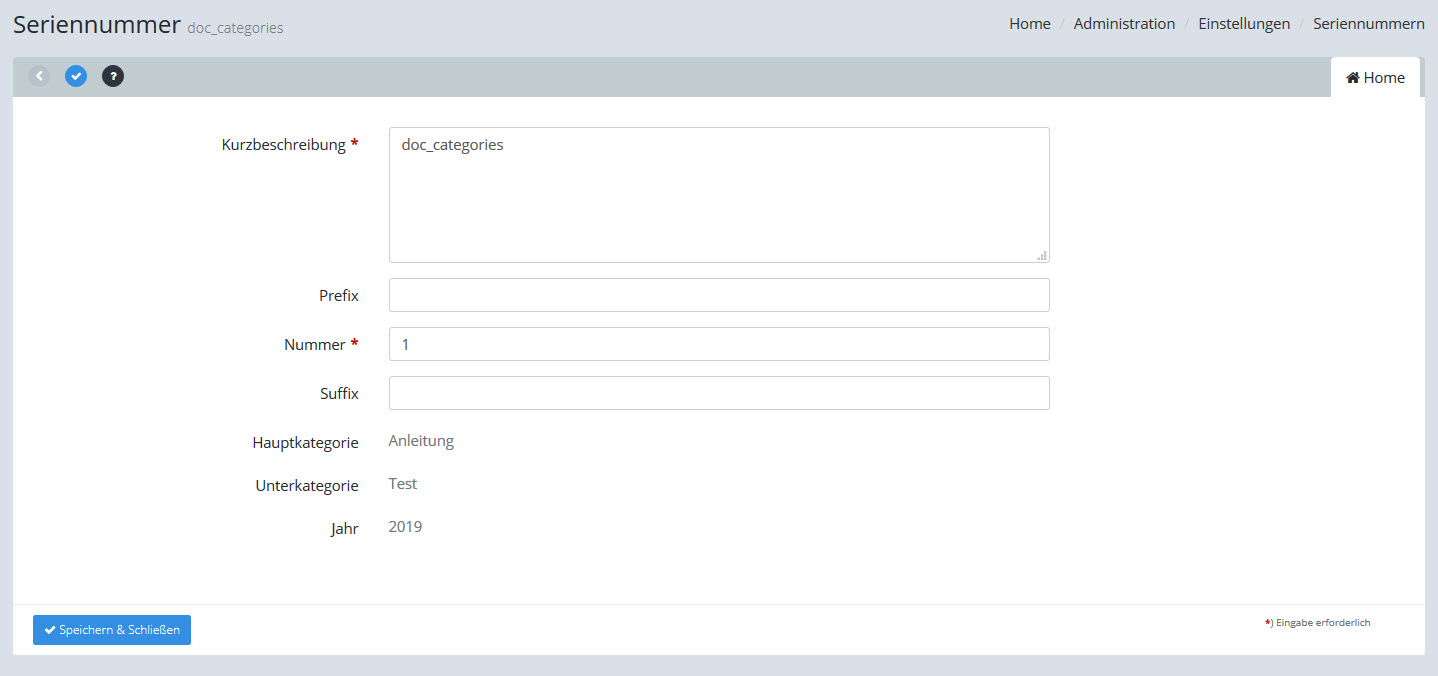Click the Speichern & Schließen button
1438x676 pixels.
point(112,630)
